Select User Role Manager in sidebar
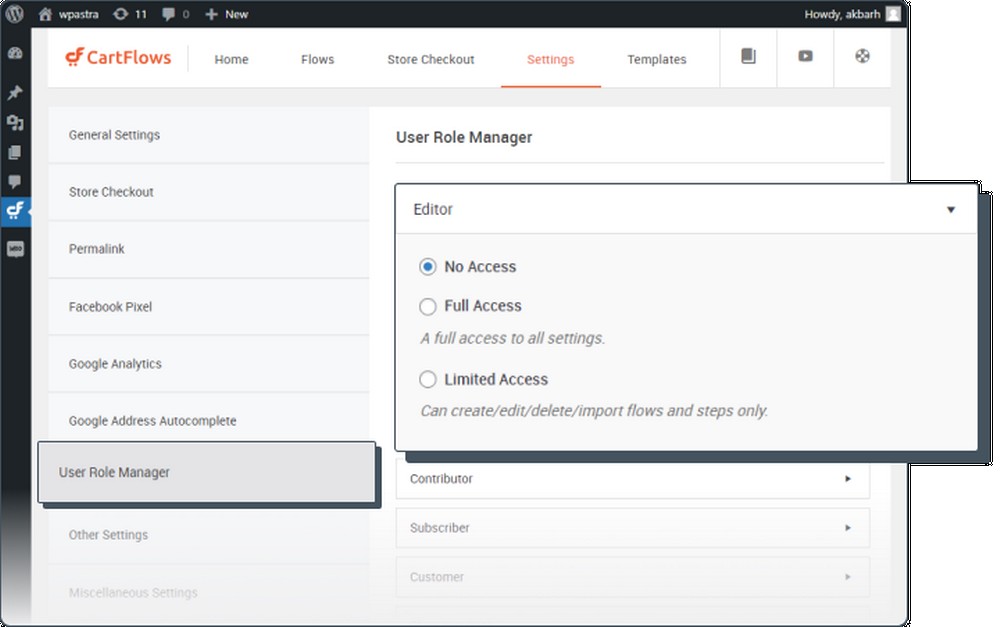This screenshot has width=1000, height=627. click(207, 472)
